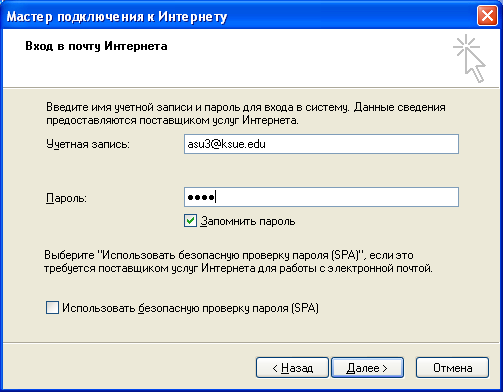Click the Учетная запись label
Image resolution: width=503 pixels, height=392 pixels.
(88, 144)
